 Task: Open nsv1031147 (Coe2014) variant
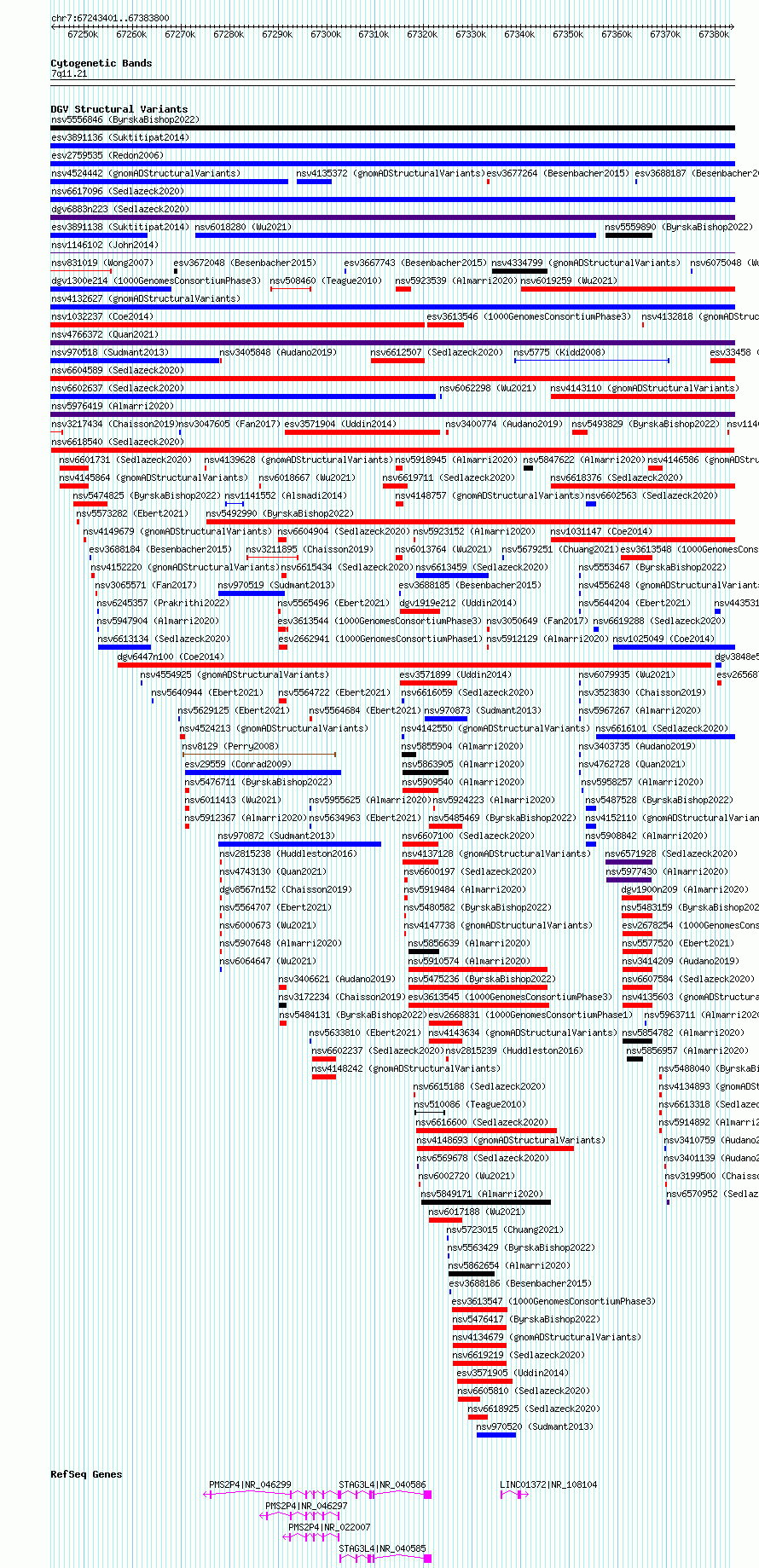tap(601, 531)
